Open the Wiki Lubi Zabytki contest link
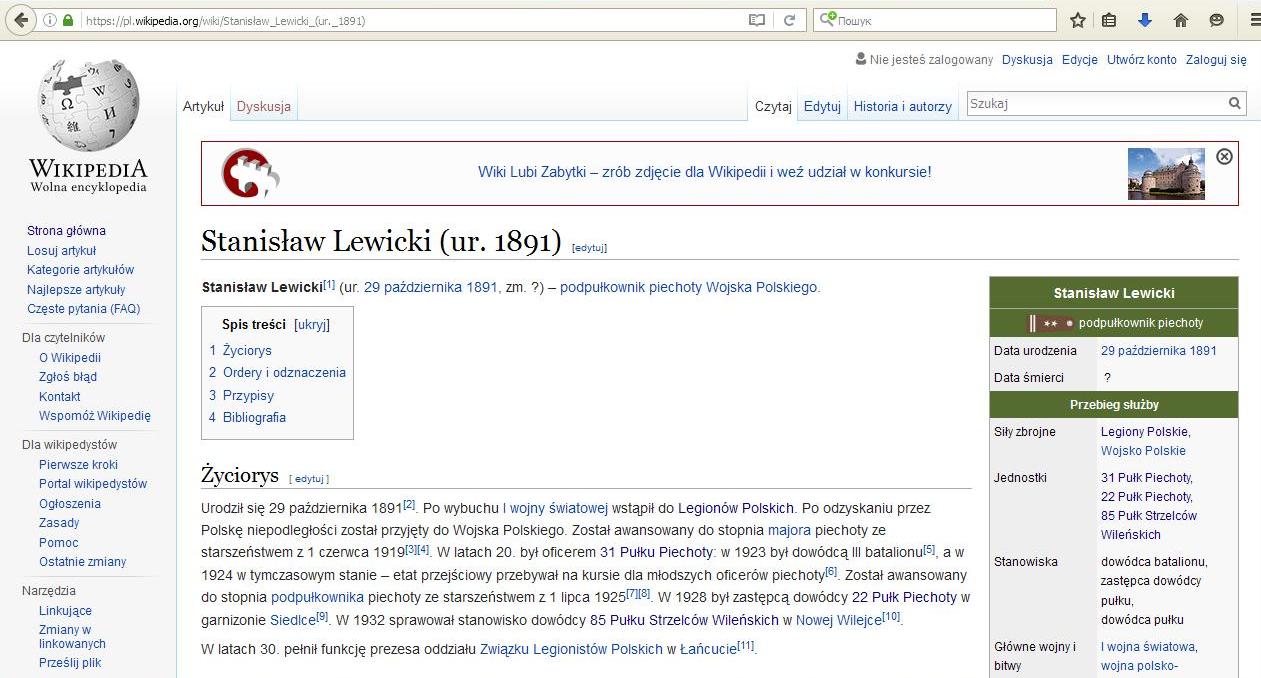 (704, 172)
